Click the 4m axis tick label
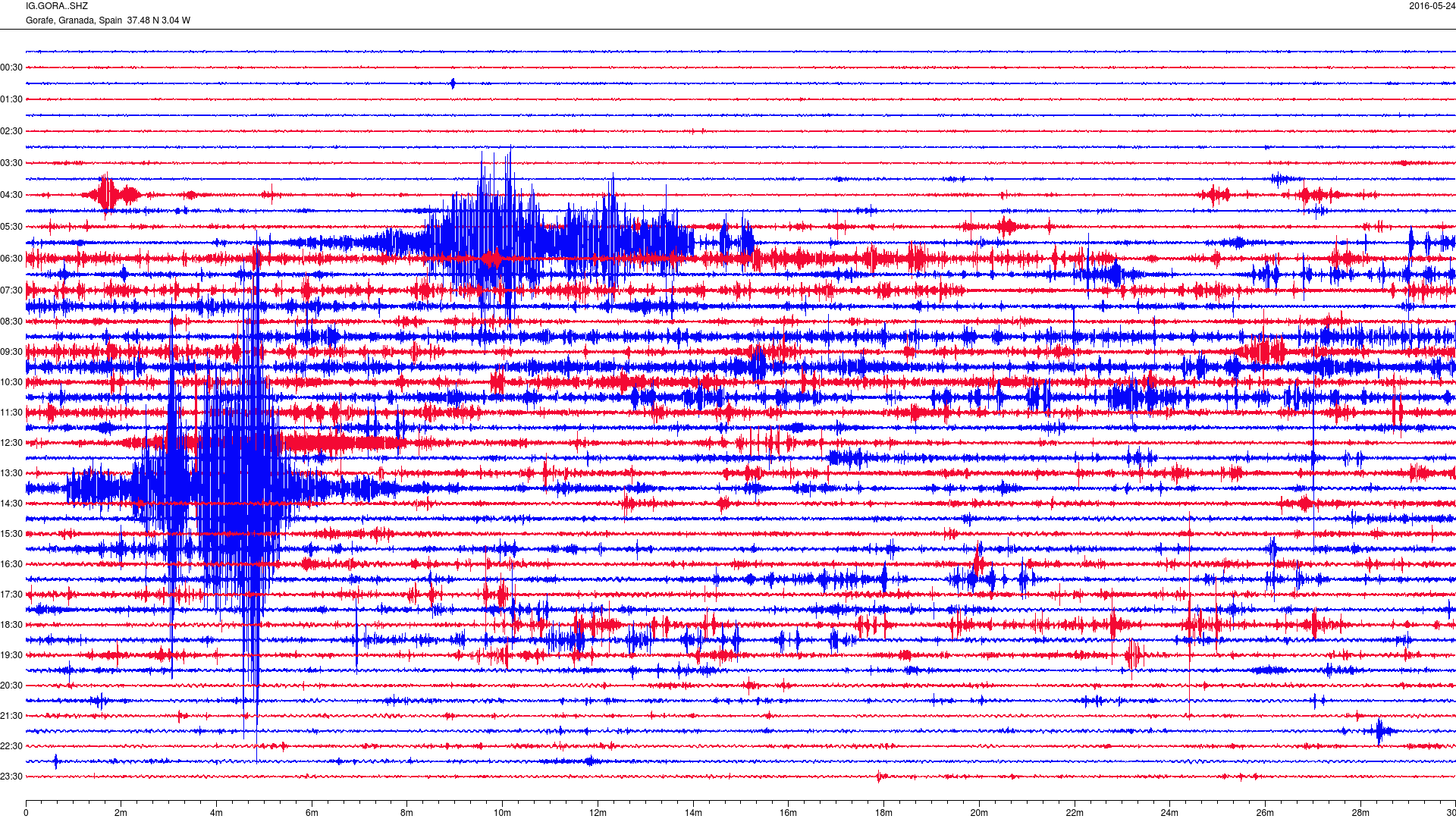 216,813
